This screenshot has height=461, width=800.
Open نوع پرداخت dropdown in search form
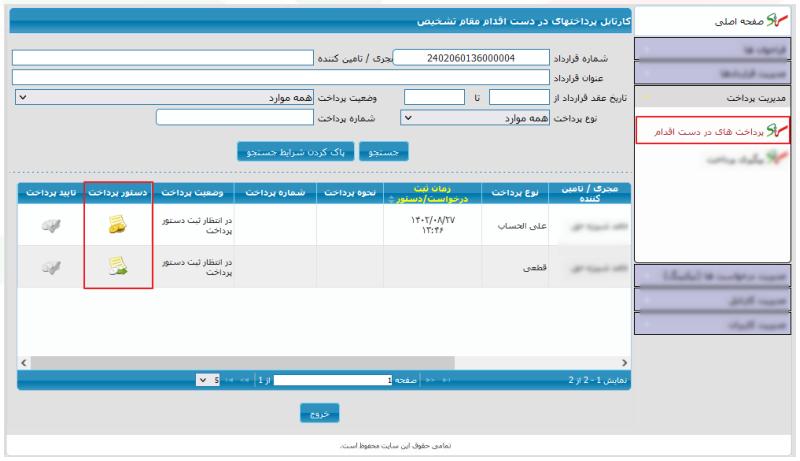[x=475, y=118]
